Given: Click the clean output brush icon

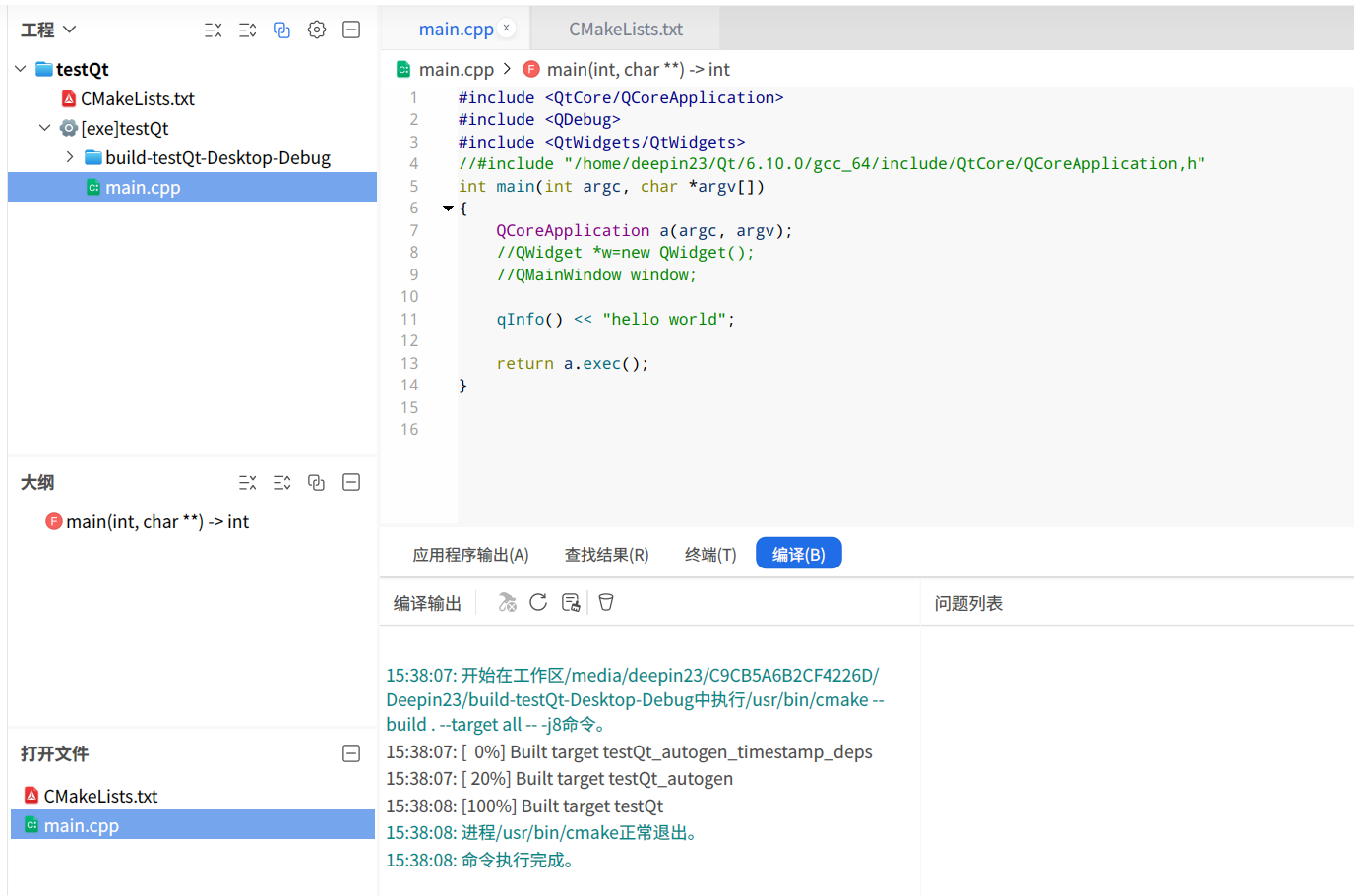Looking at the screenshot, I should click(x=571, y=602).
